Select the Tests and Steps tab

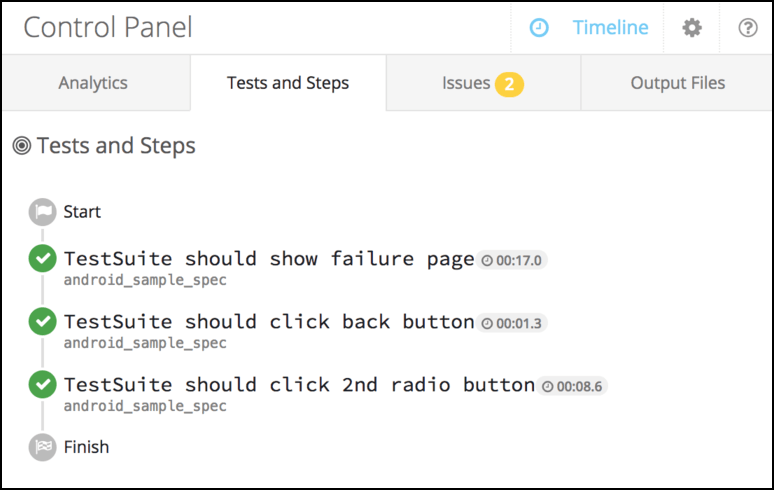[288, 83]
